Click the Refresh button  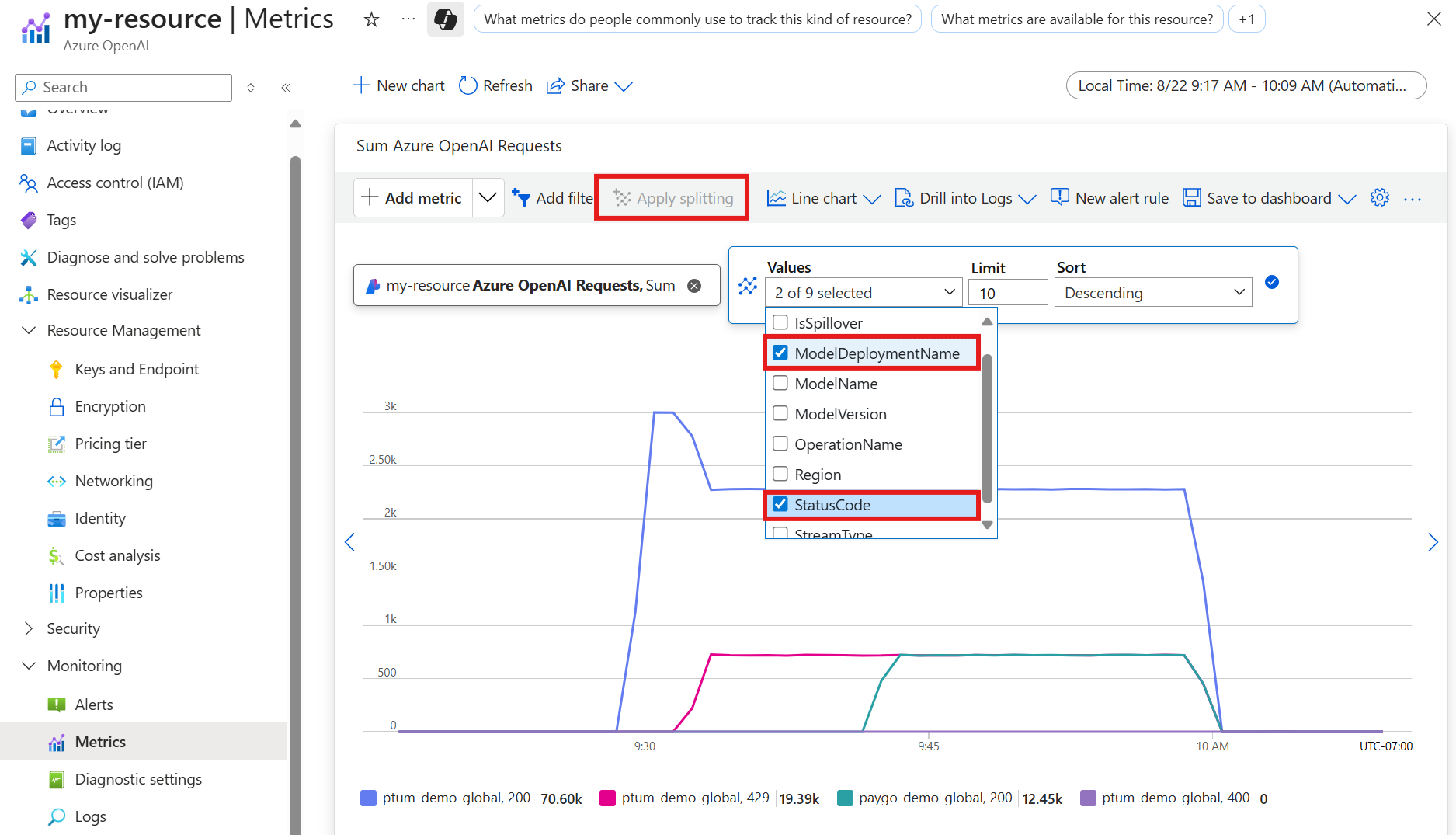495,85
